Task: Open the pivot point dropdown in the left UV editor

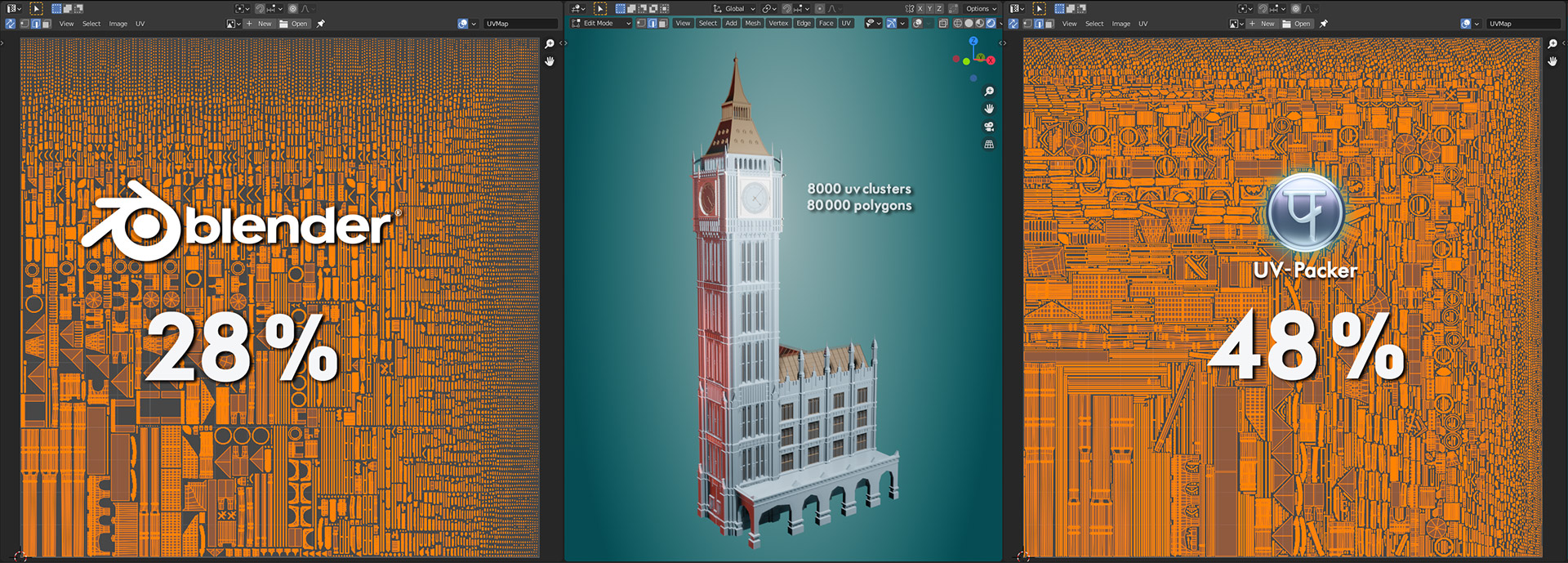Action: coord(242,9)
